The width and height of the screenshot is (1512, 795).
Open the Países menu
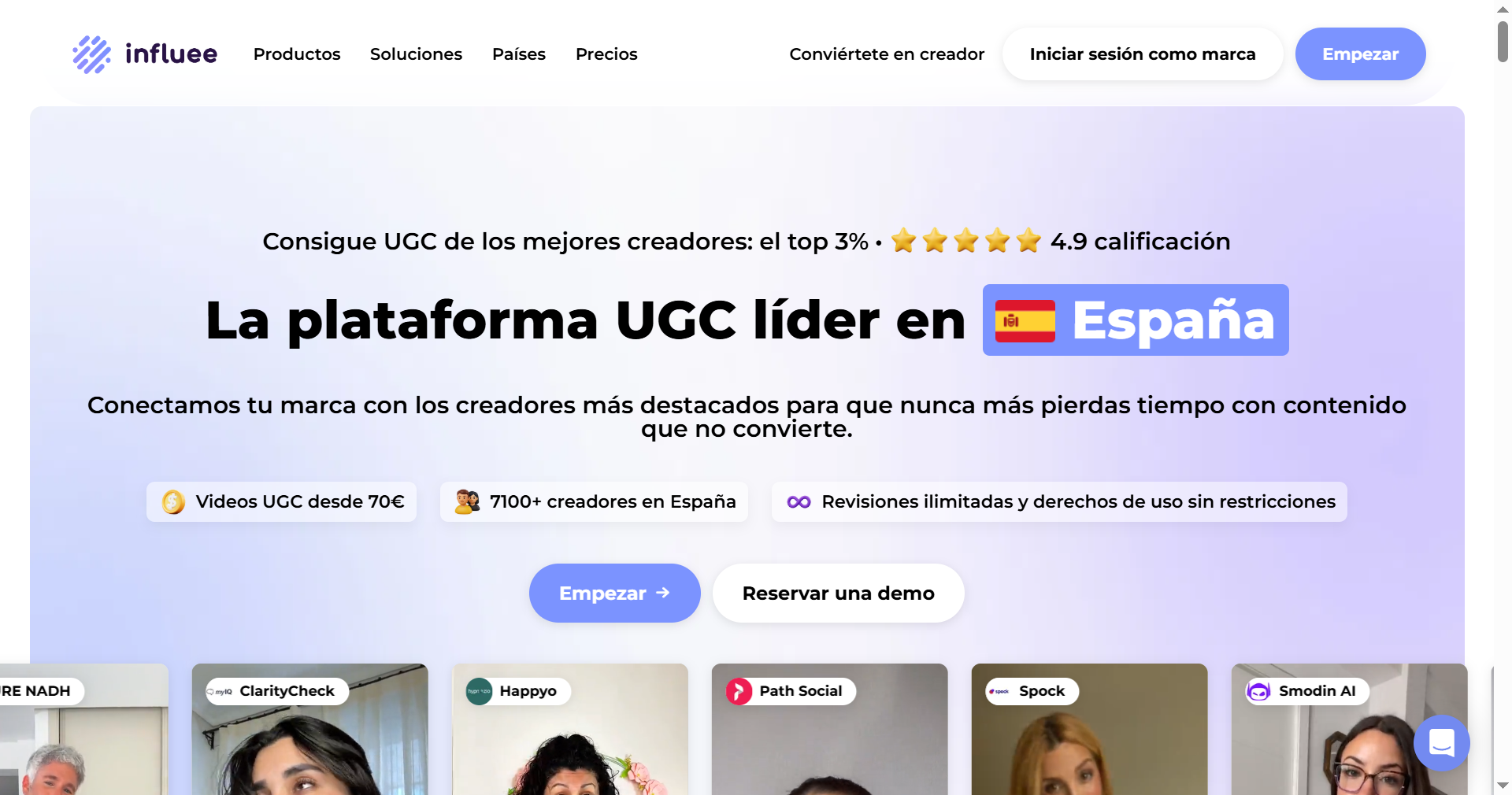click(x=519, y=54)
